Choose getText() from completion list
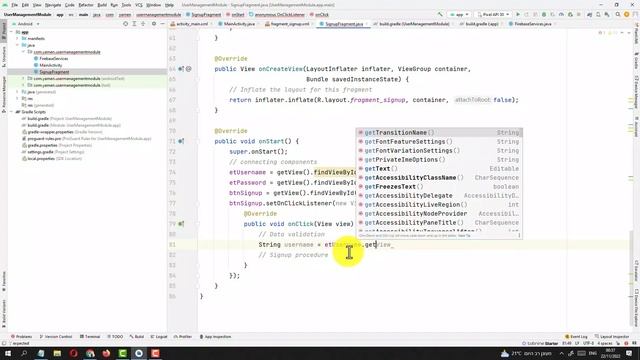 click(x=439, y=169)
